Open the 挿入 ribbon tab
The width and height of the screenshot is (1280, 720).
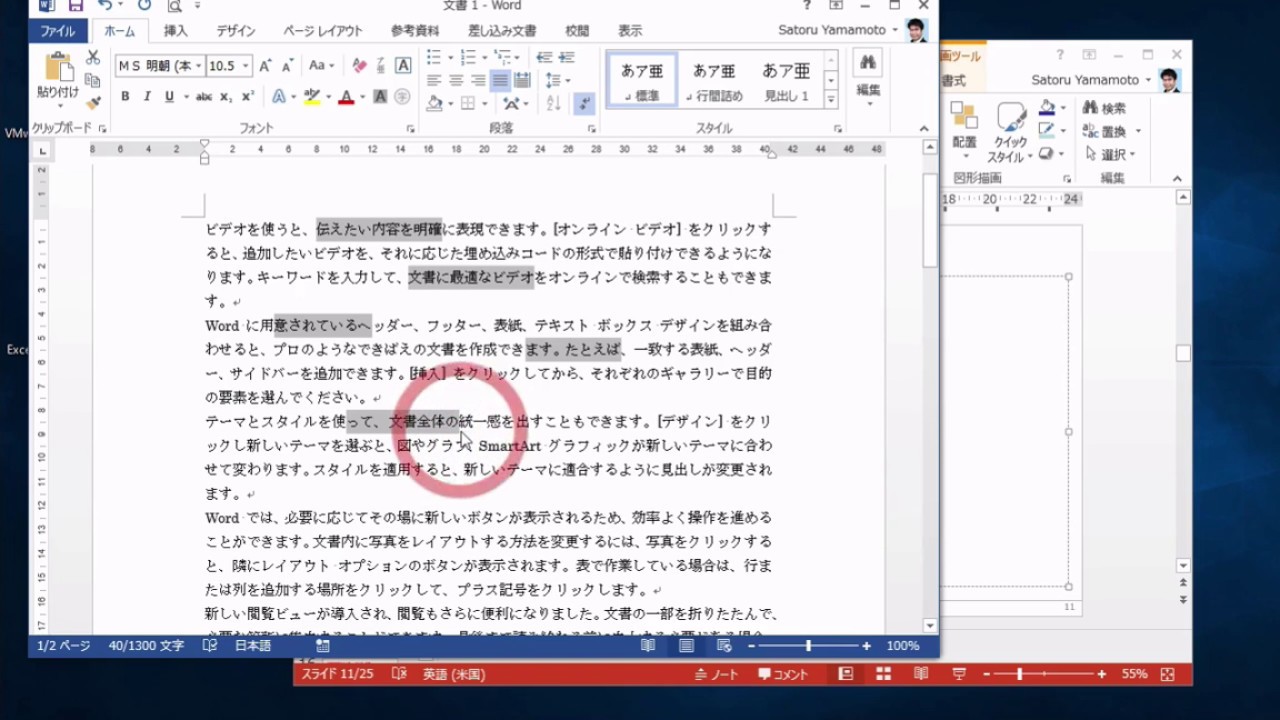tap(175, 31)
